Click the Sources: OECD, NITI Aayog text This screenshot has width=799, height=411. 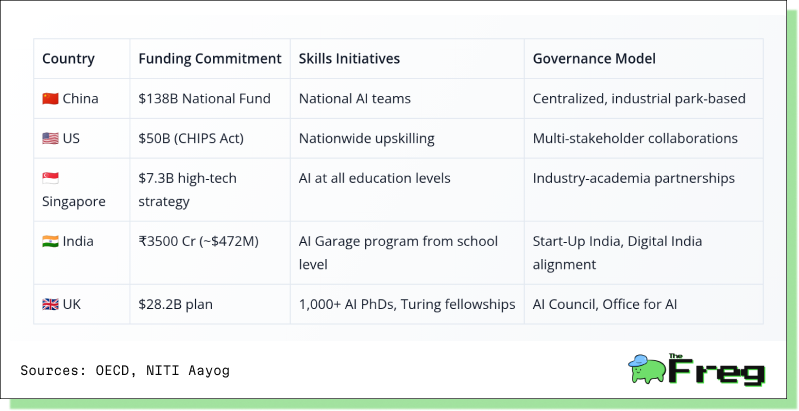point(125,370)
